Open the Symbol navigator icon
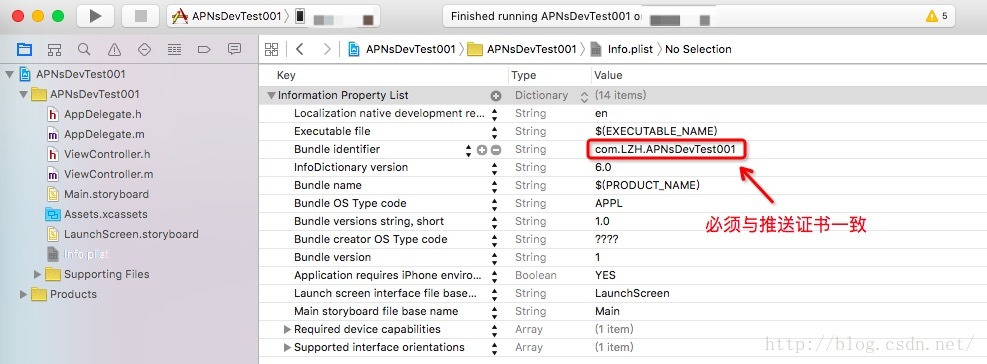 point(55,49)
